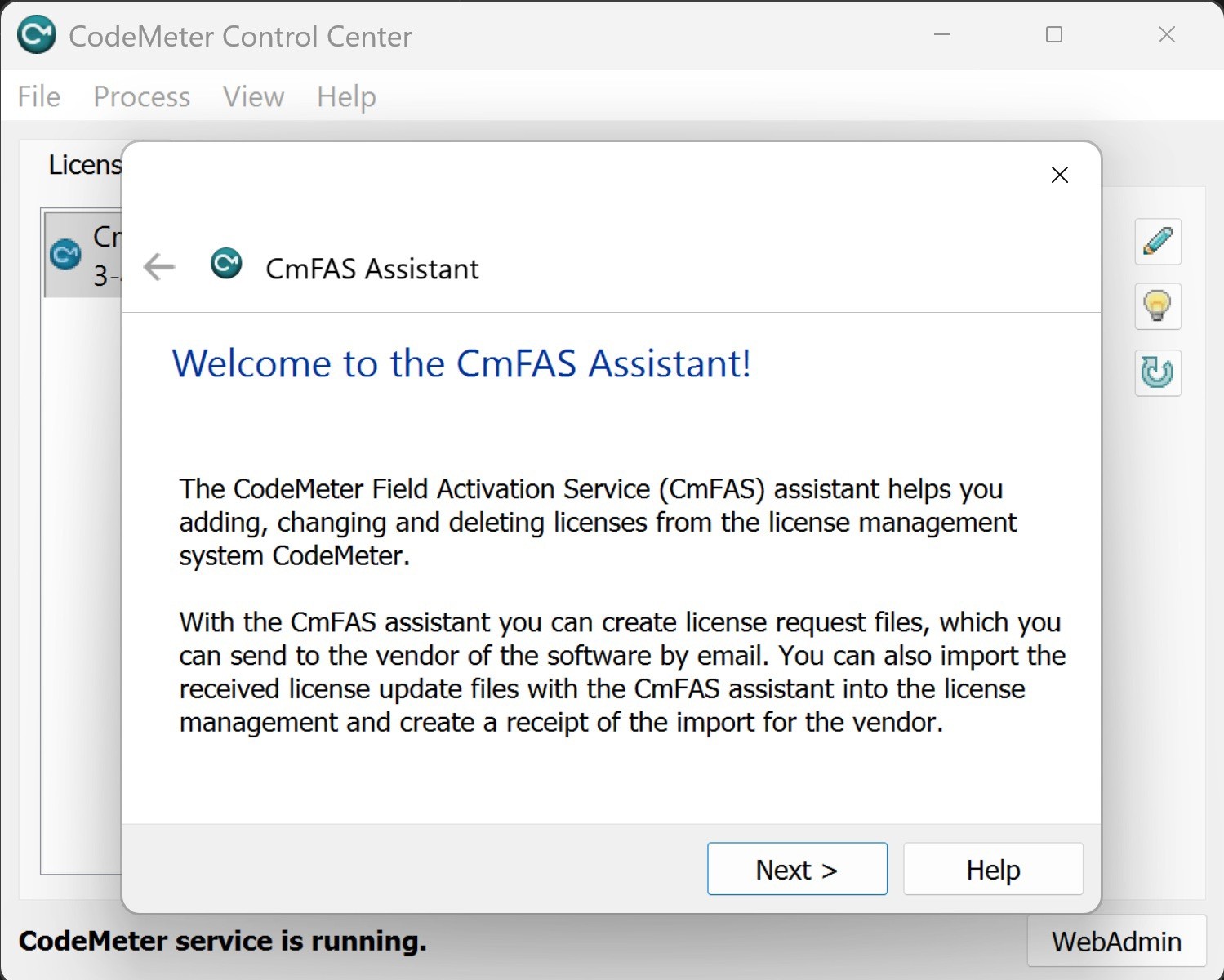
Task: Close the CodeMeter Control Center window
Action: tap(1167, 34)
